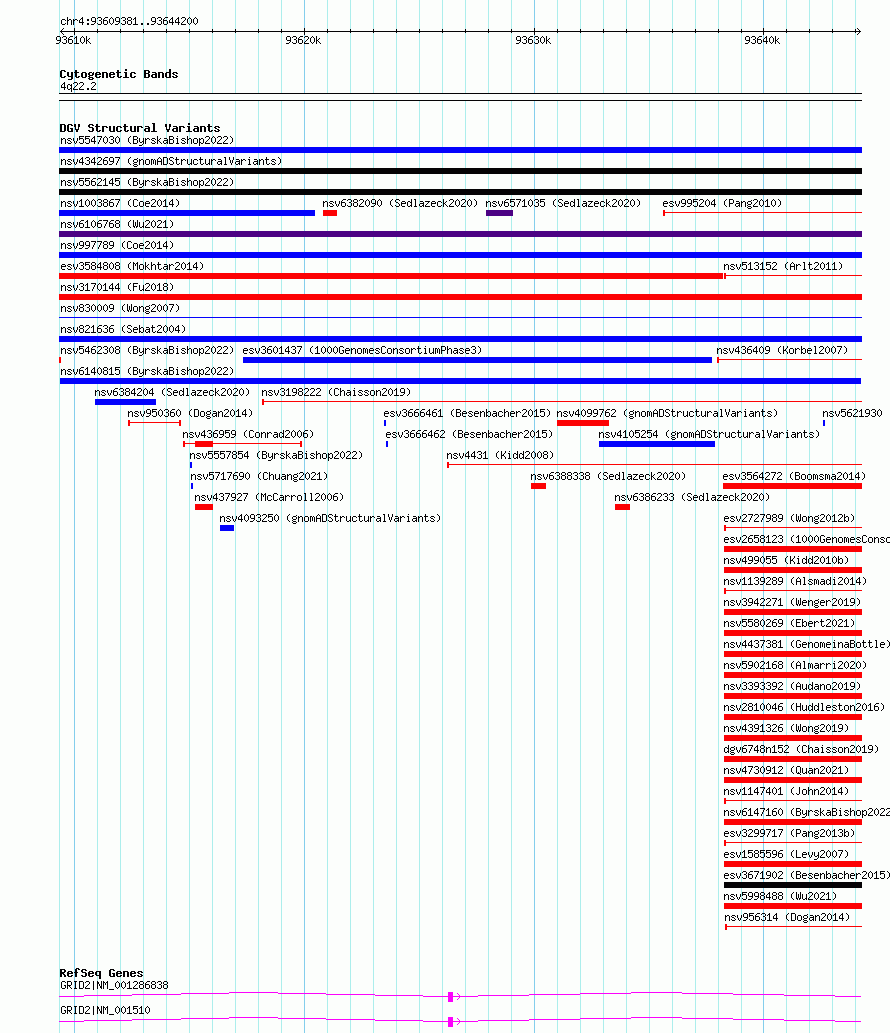Click nsv4730912 (Quan2021) label
This screenshot has width=890, height=1033.
point(787,773)
